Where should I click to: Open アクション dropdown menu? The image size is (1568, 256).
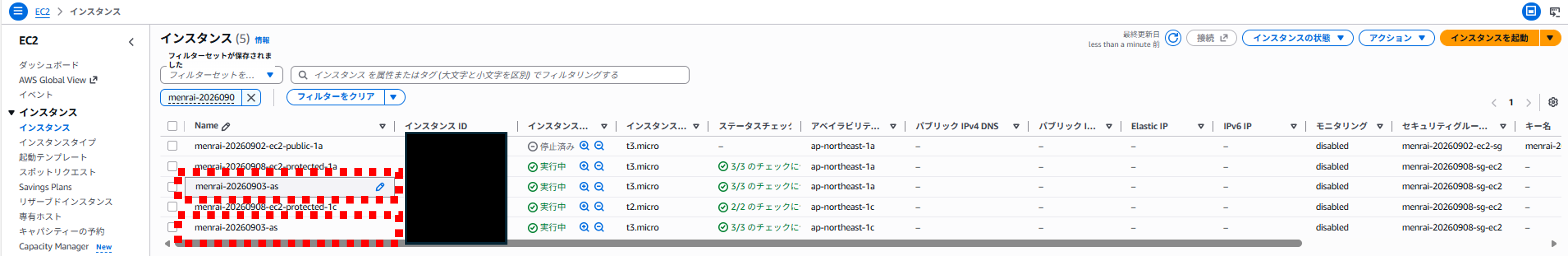pyautogui.click(x=1396, y=38)
